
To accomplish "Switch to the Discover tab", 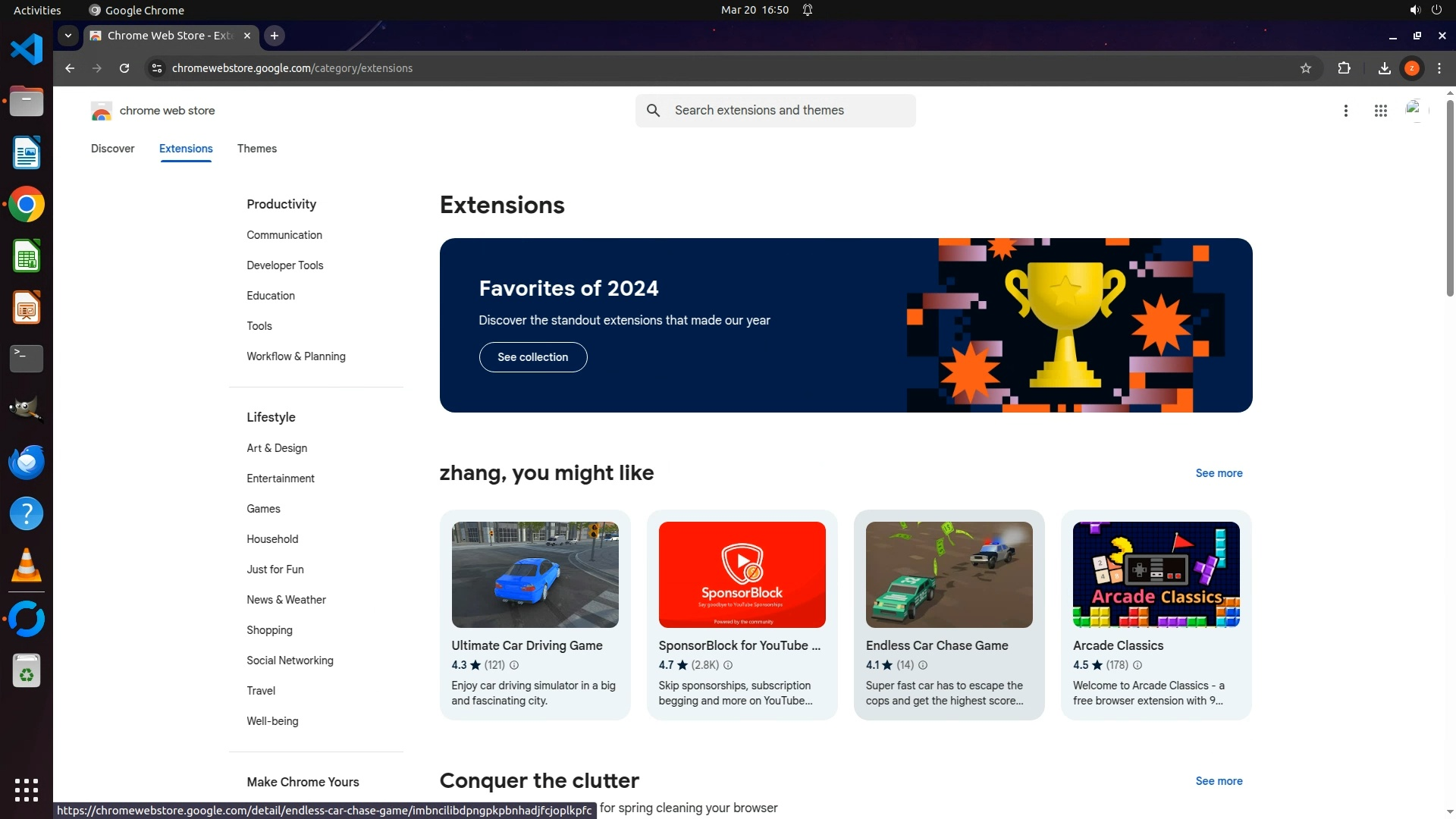I will coord(112,149).
